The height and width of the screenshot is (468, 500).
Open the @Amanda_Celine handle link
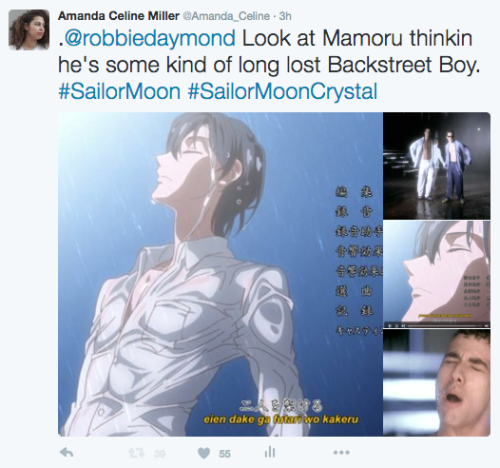226,16
